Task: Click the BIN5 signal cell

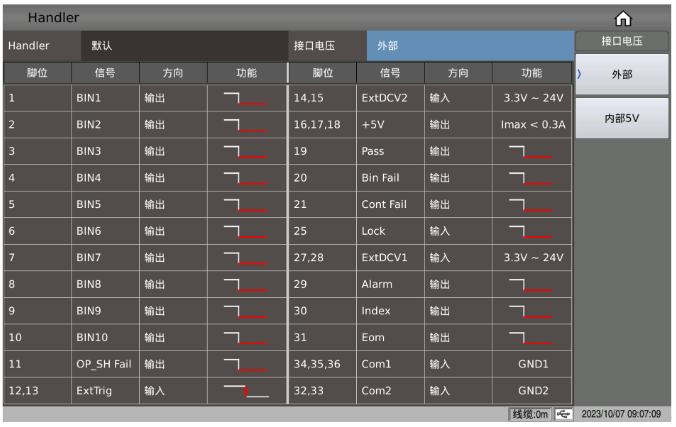Action: tap(105, 205)
